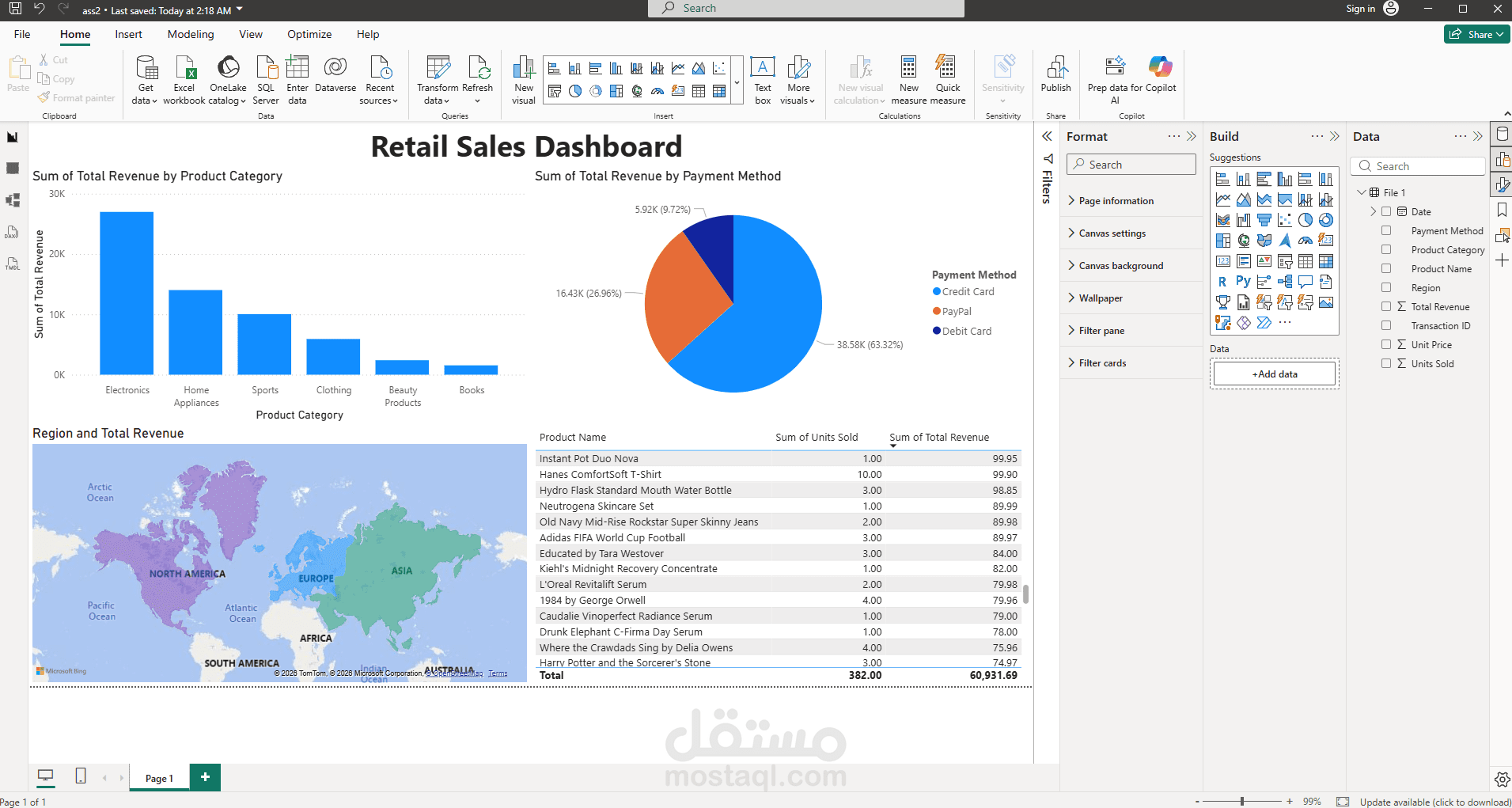Select funnel chart in Build gallery
The height and width of the screenshot is (808, 1512).
pos(1264,220)
